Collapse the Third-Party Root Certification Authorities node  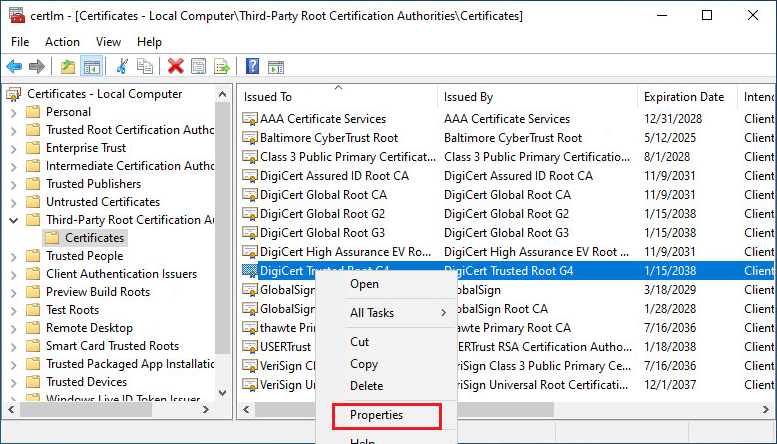tap(14, 220)
